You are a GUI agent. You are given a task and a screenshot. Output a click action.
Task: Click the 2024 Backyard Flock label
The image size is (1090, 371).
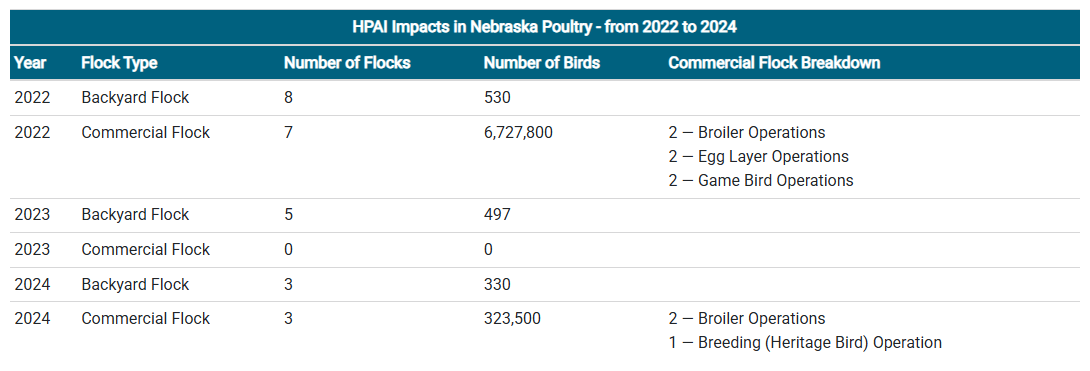coord(135,285)
